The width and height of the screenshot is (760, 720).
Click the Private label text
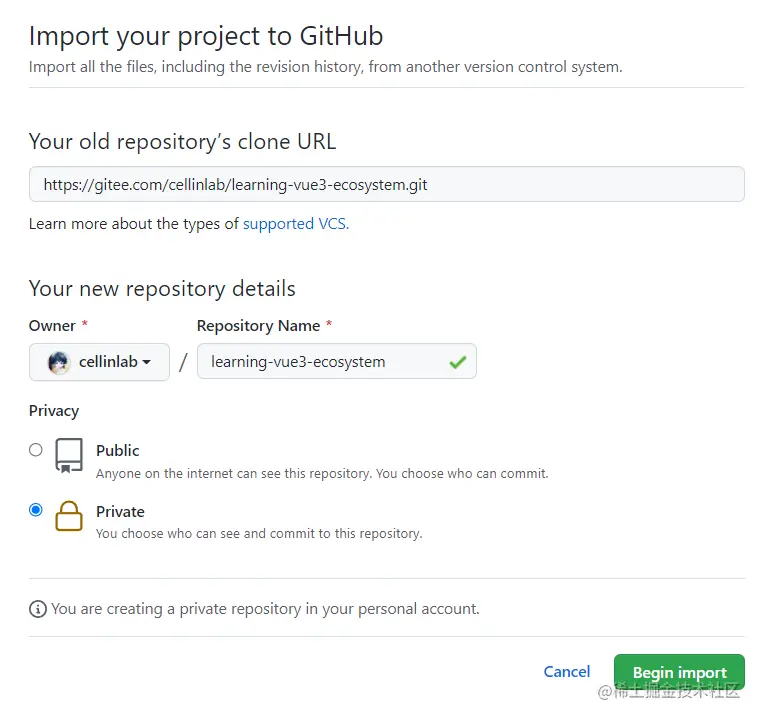click(x=120, y=512)
